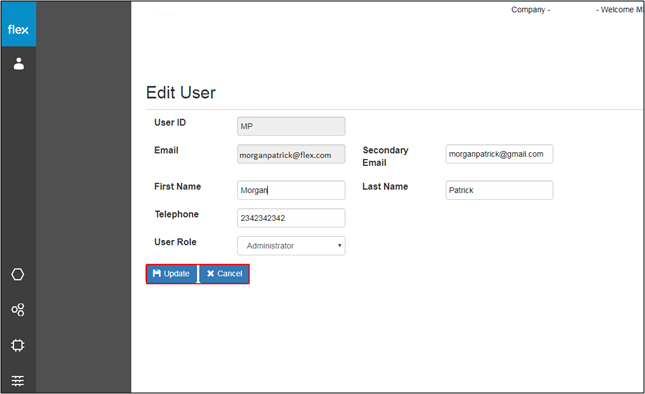Open the connected circles icon in sidebar
This screenshot has width=645, height=394.
click(x=18, y=310)
